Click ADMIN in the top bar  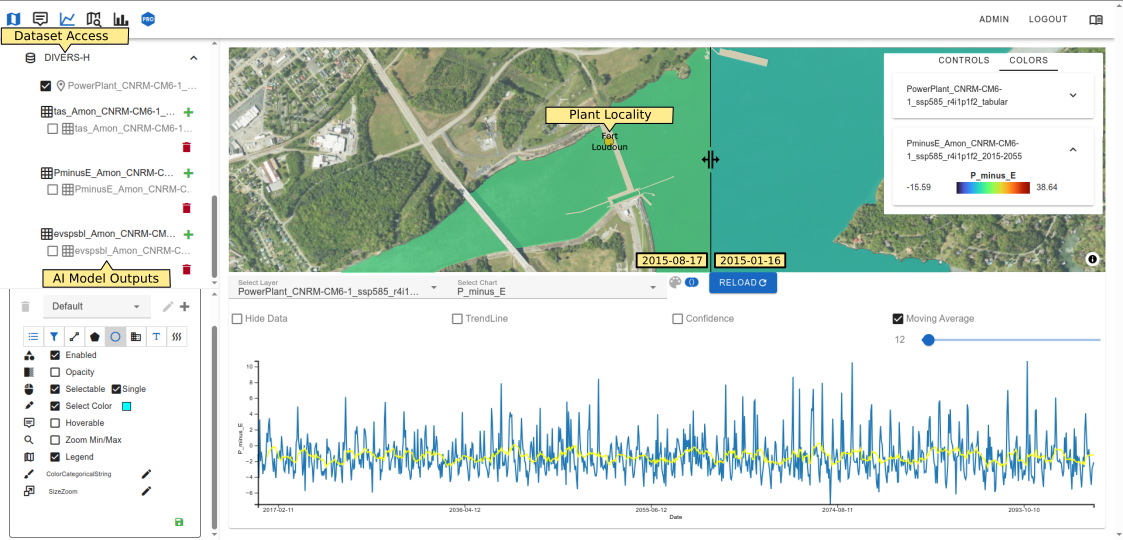coord(993,19)
